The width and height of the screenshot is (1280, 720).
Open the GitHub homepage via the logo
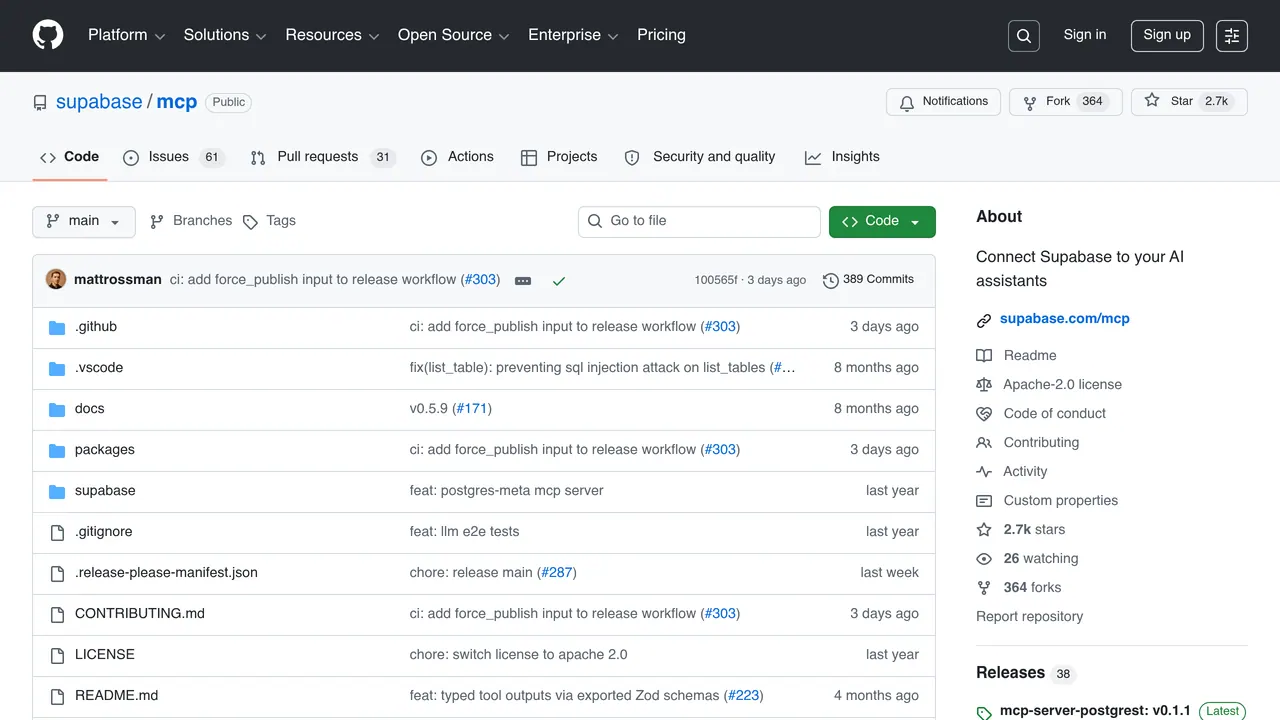tap(48, 35)
